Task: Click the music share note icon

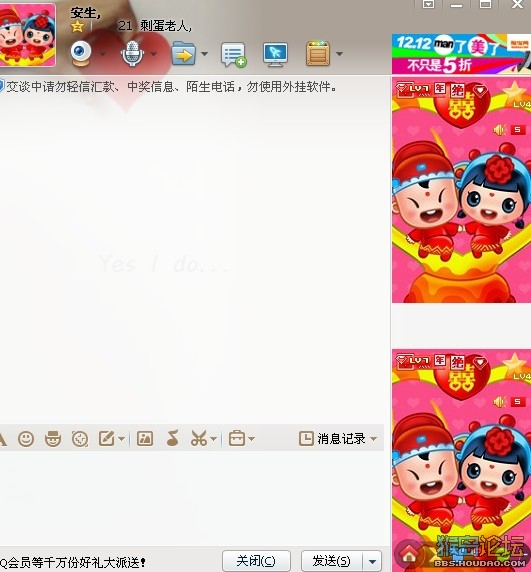Action: point(173,438)
